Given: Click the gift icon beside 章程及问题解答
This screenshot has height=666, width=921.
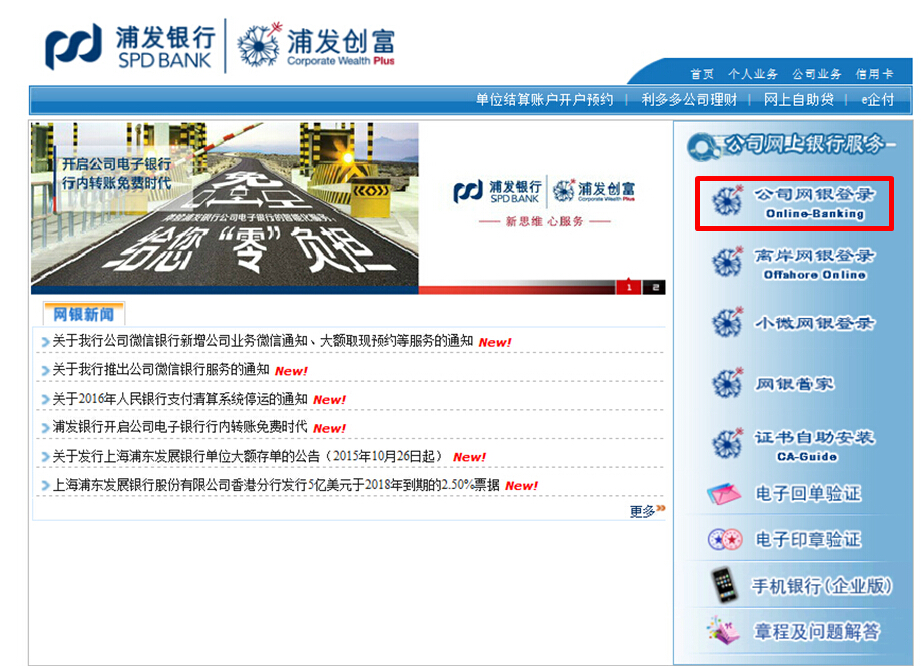Looking at the screenshot, I should point(724,631).
